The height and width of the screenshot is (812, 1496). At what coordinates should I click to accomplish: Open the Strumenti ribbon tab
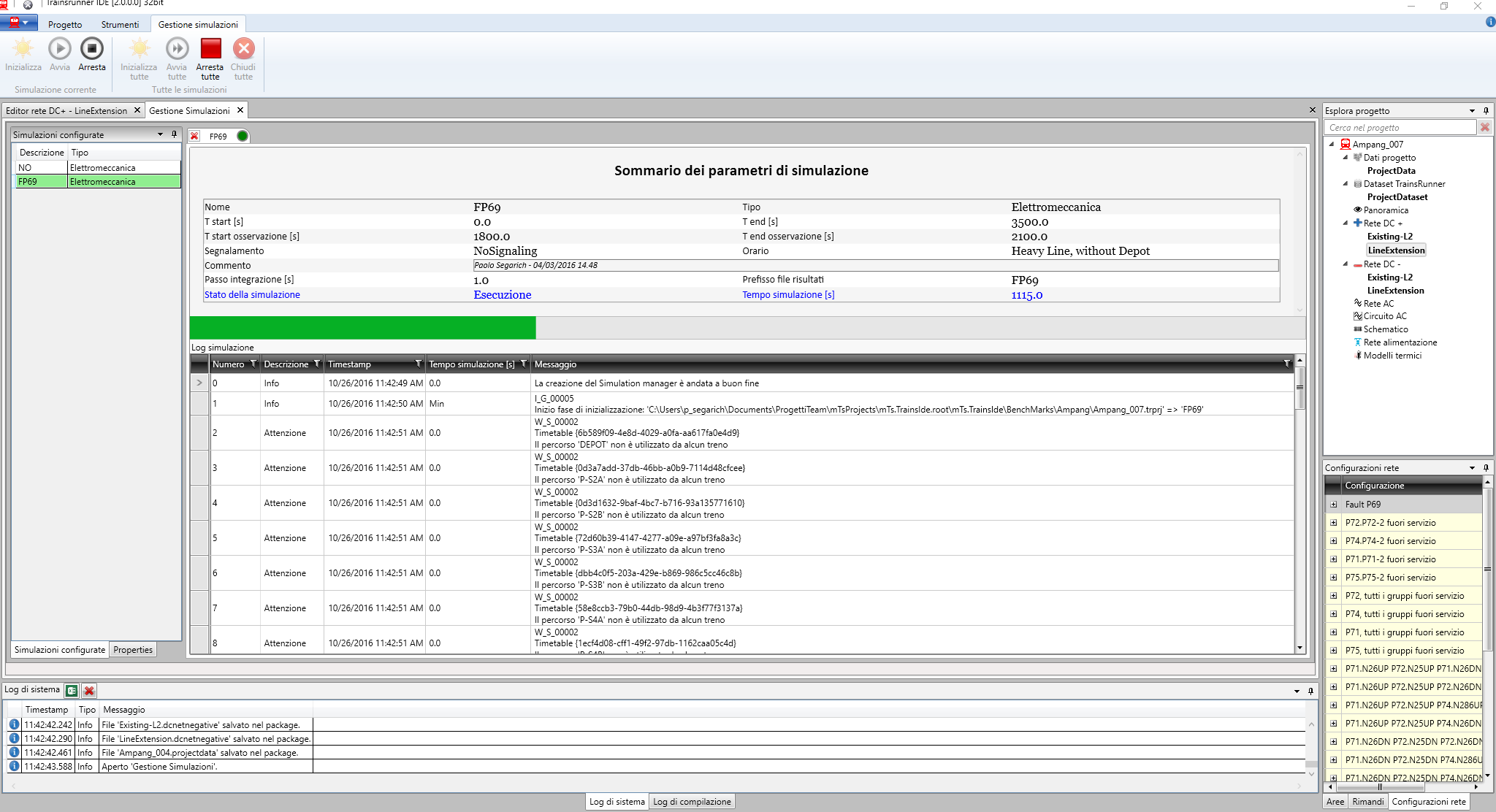tap(120, 25)
